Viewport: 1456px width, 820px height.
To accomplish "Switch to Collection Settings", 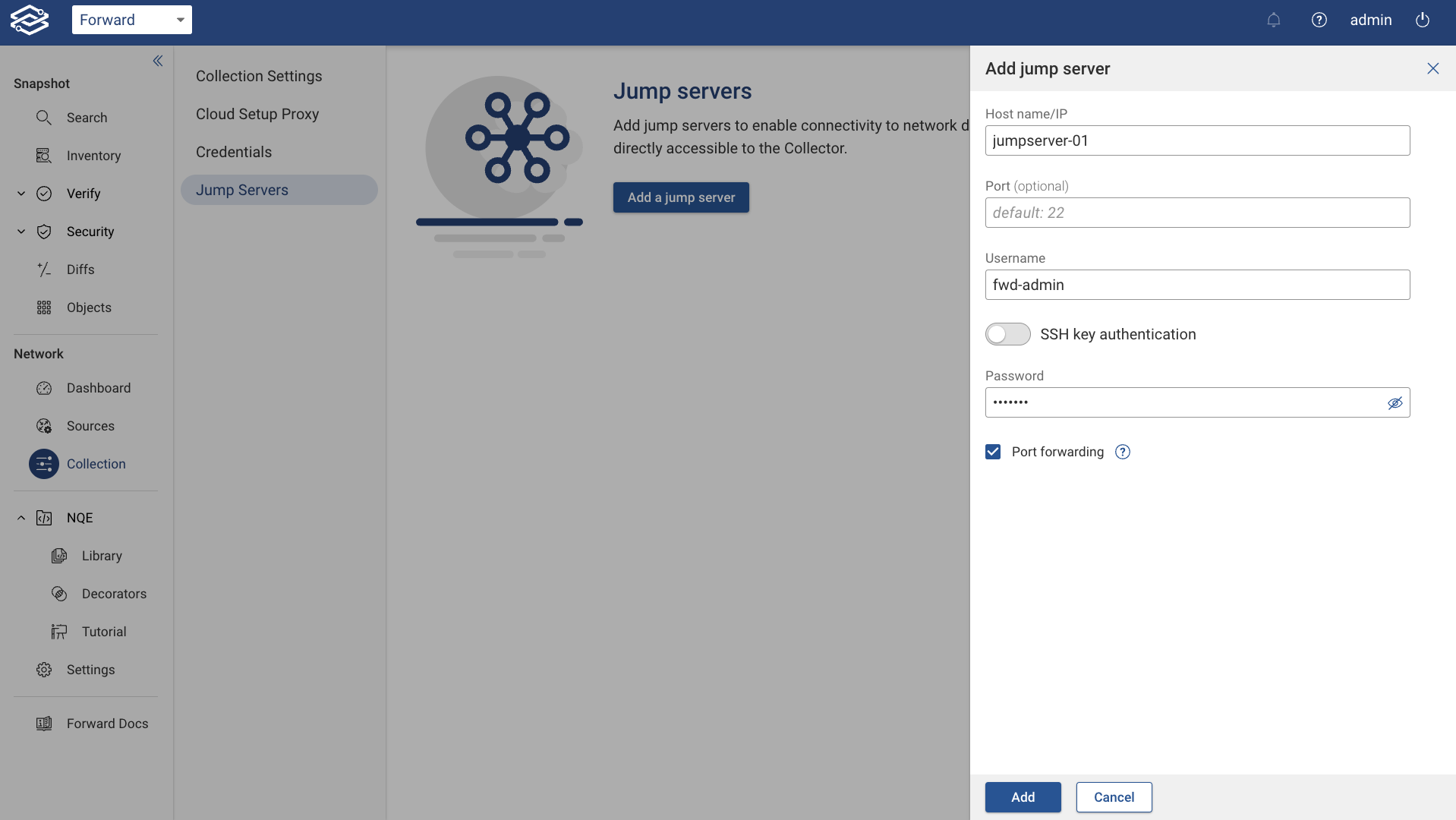I will [x=258, y=76].
